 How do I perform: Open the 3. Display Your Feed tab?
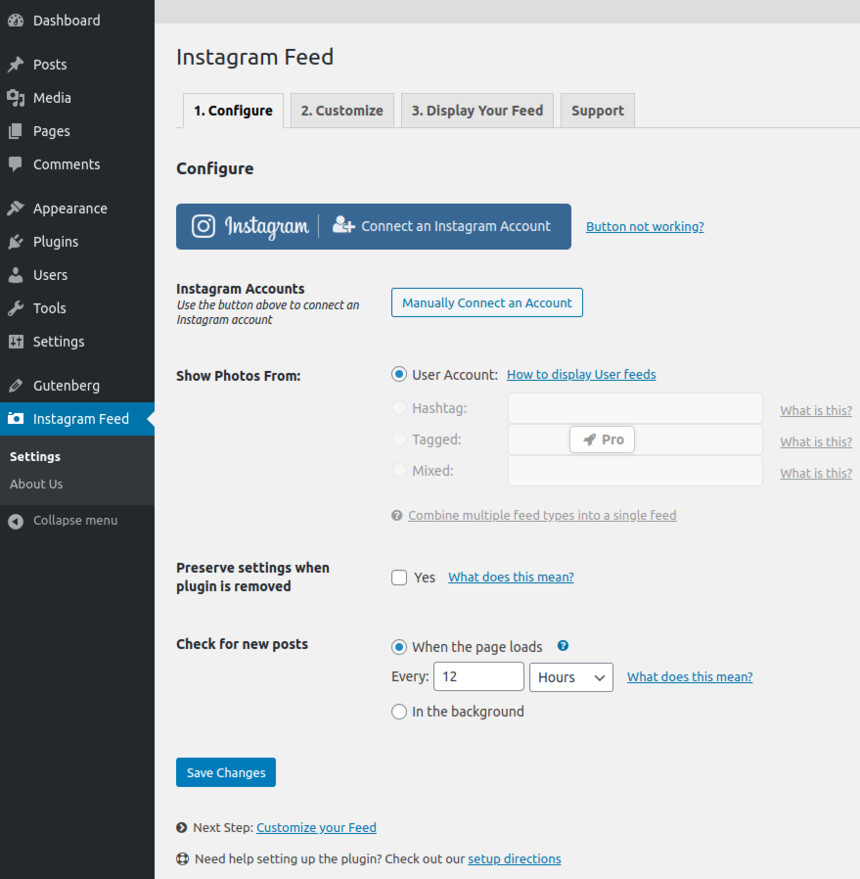tap(477, 111)
